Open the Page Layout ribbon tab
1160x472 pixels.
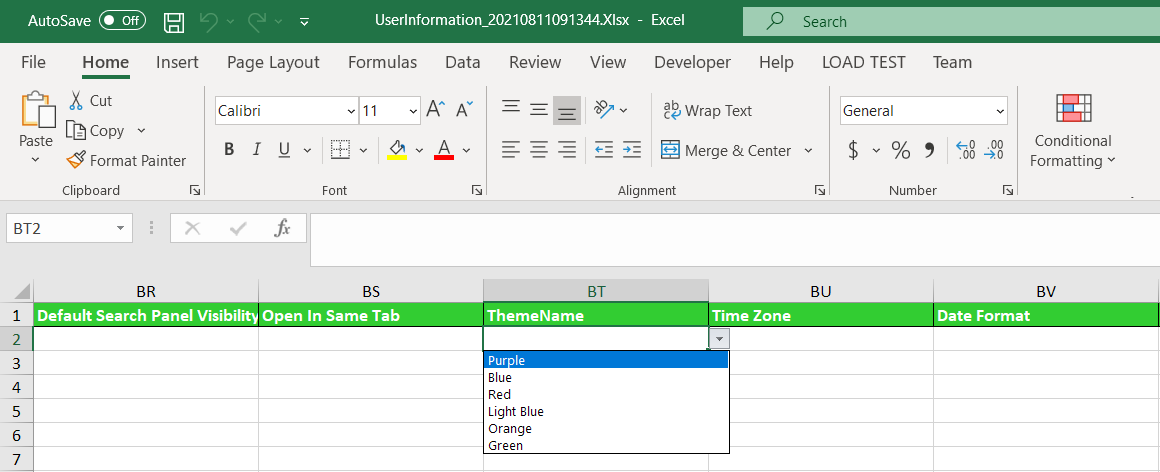point(273,62)
